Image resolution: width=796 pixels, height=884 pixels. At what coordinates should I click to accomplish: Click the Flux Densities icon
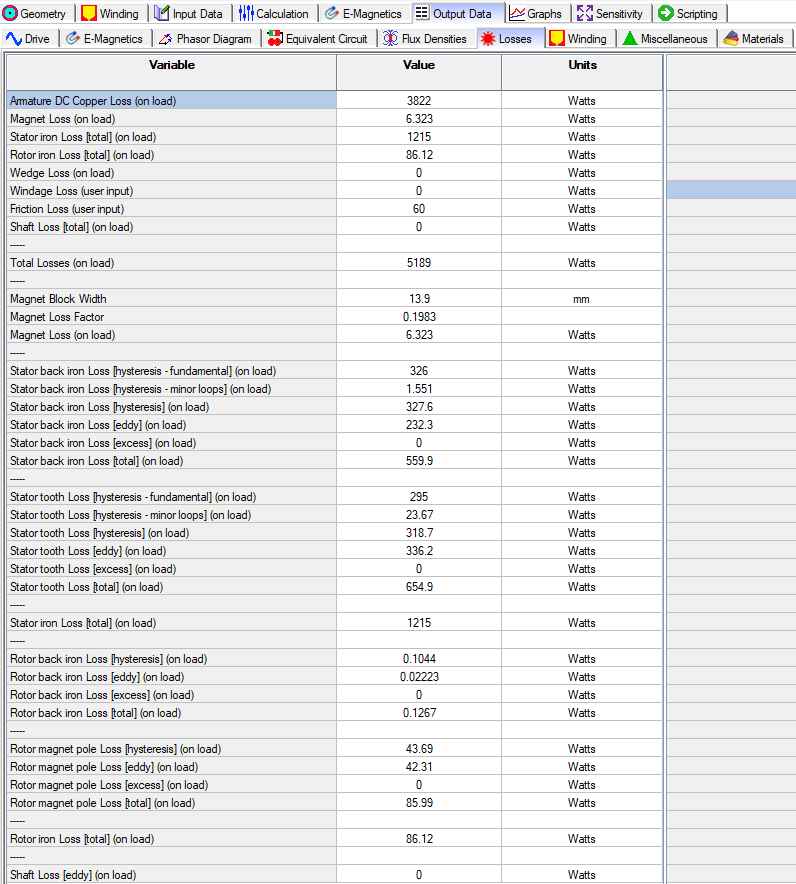click(x=390, y=38)
